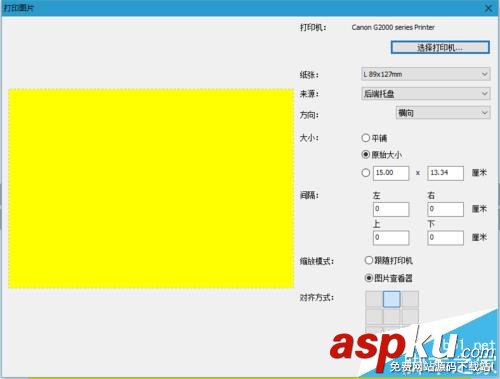The image size is (500, 379).
Task: Select the 平铺 size radio button
Action: coord(366,138)
